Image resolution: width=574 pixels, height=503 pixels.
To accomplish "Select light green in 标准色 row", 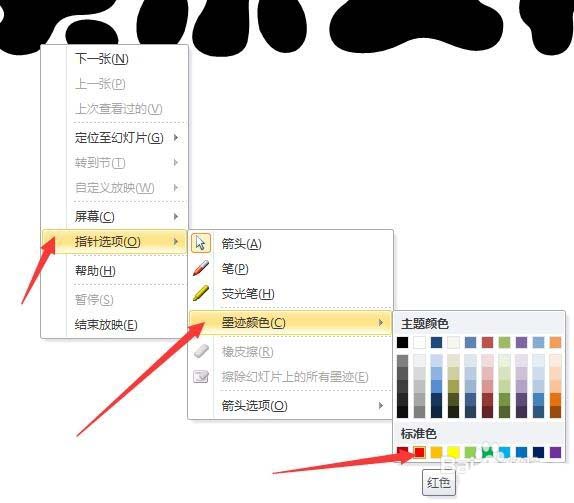I will tap(470, 452).
